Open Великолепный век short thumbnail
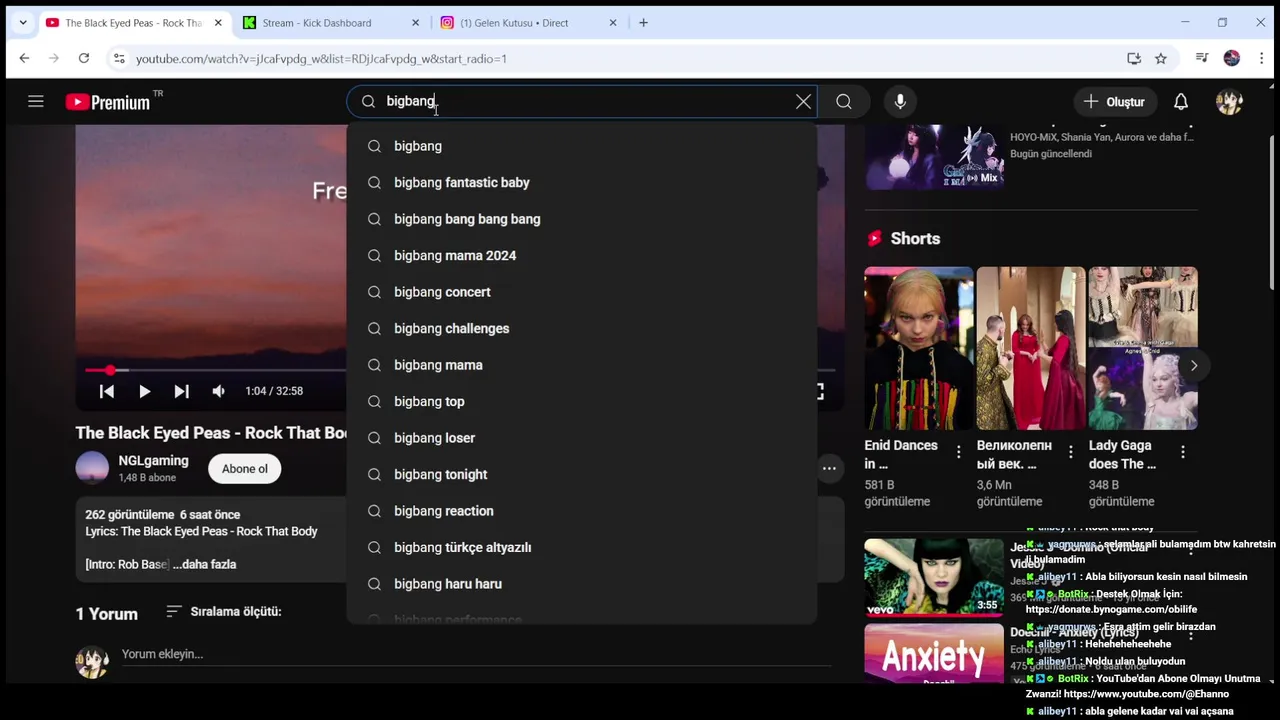The image size is (1280, 720). (1030, 348)
